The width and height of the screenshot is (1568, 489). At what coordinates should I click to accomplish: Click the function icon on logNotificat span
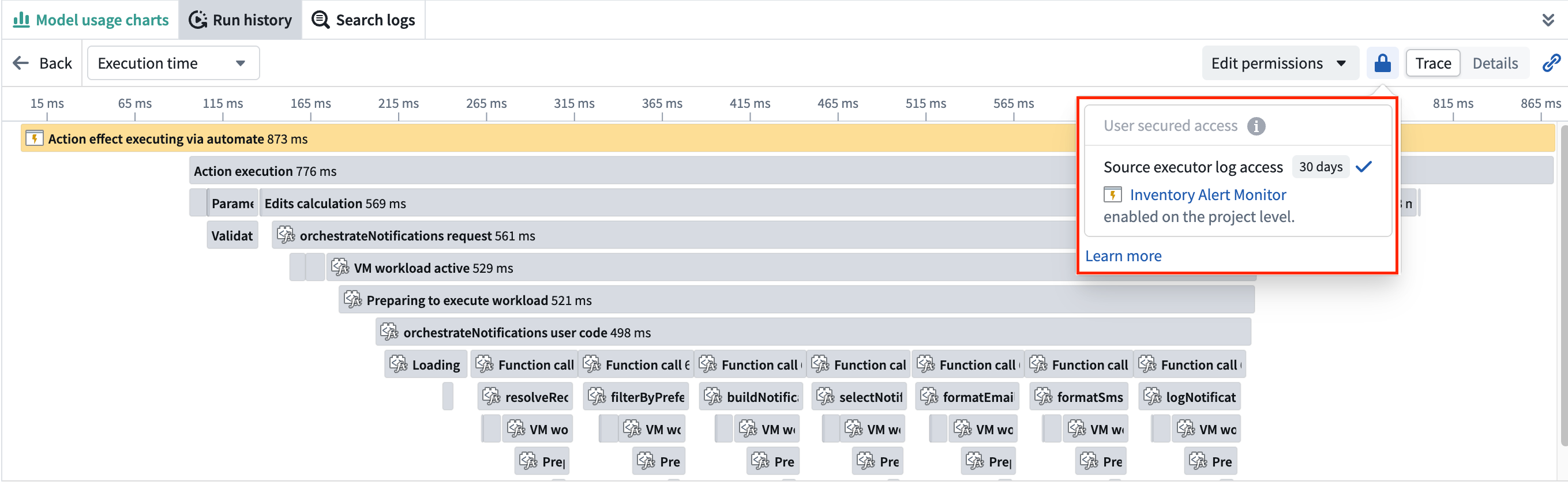(x=1151, y=397)
